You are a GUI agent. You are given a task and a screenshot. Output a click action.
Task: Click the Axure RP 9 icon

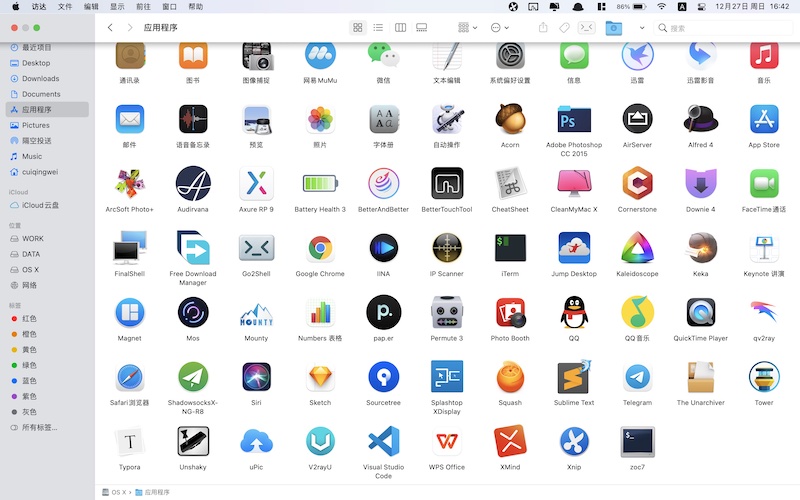pos(256,183)
